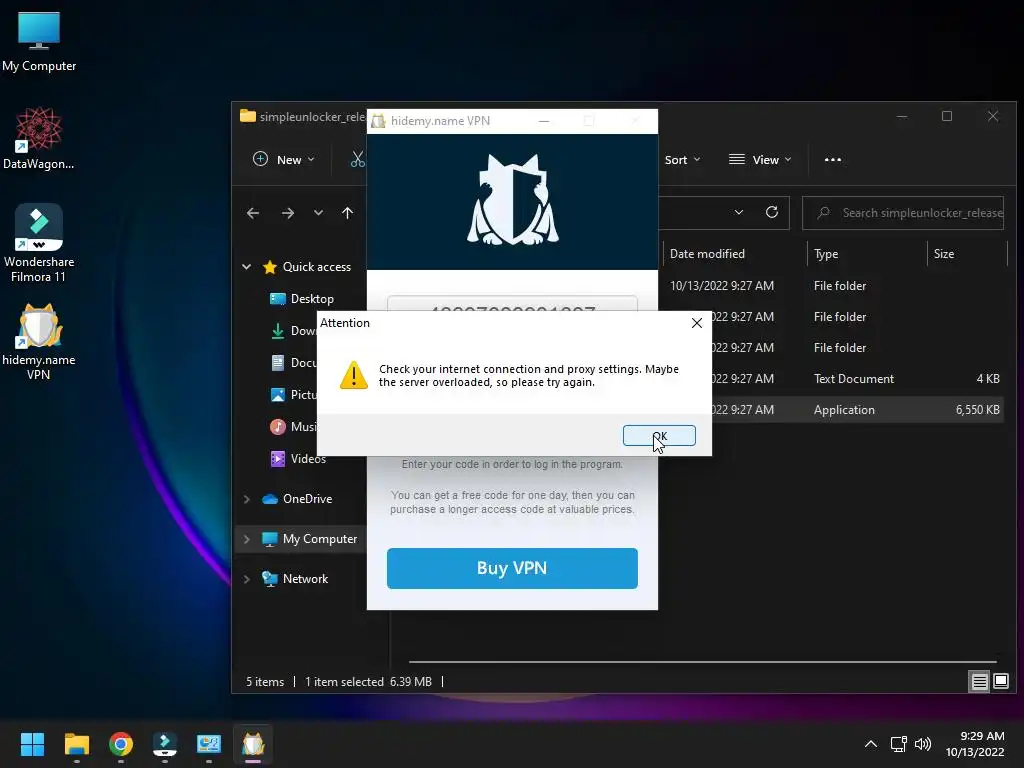The height and width of the screenshot is (768, 1024).
Task: Close the Attention dialog with X
Action: coord(697,323)
